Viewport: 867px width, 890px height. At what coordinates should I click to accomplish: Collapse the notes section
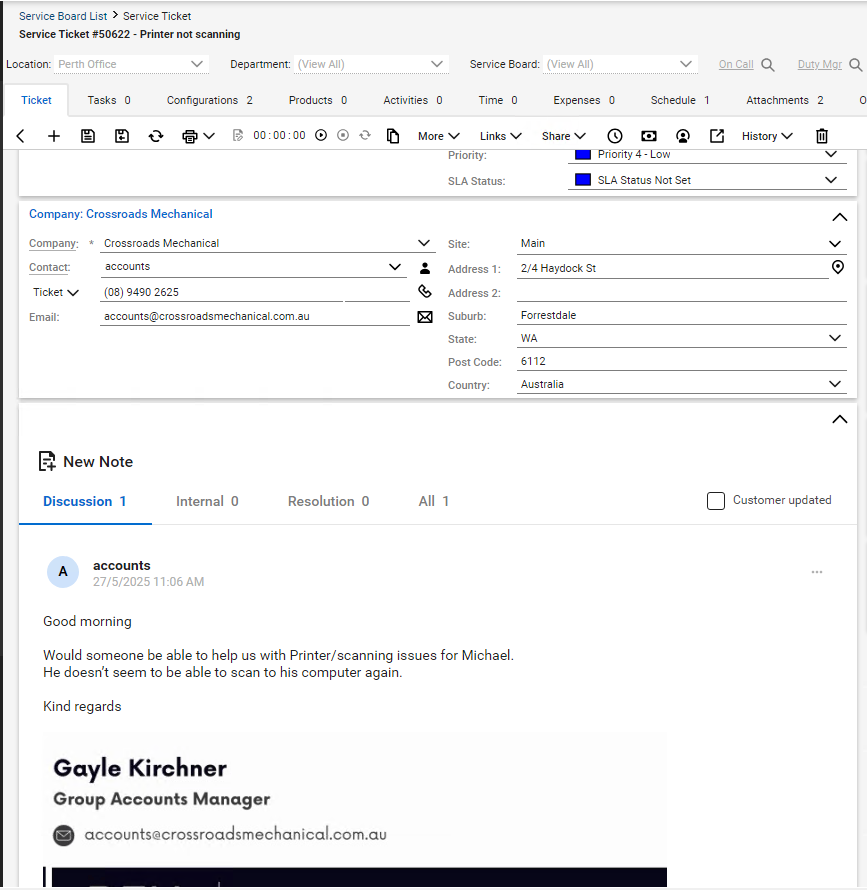point(840,419)
